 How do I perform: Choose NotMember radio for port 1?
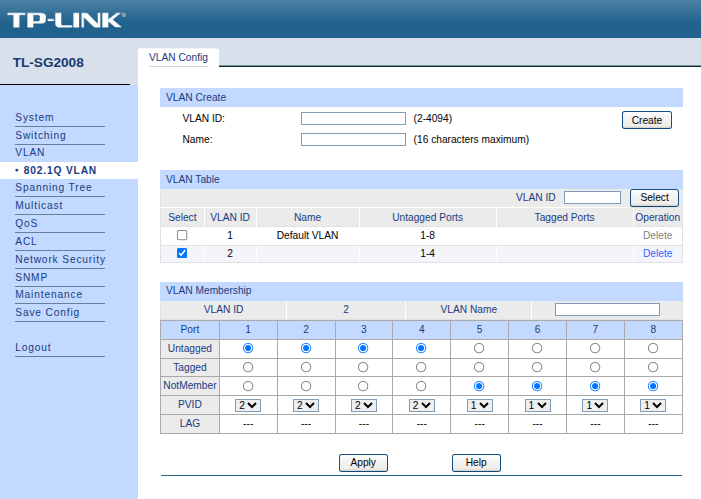click(x=248, y=386)
